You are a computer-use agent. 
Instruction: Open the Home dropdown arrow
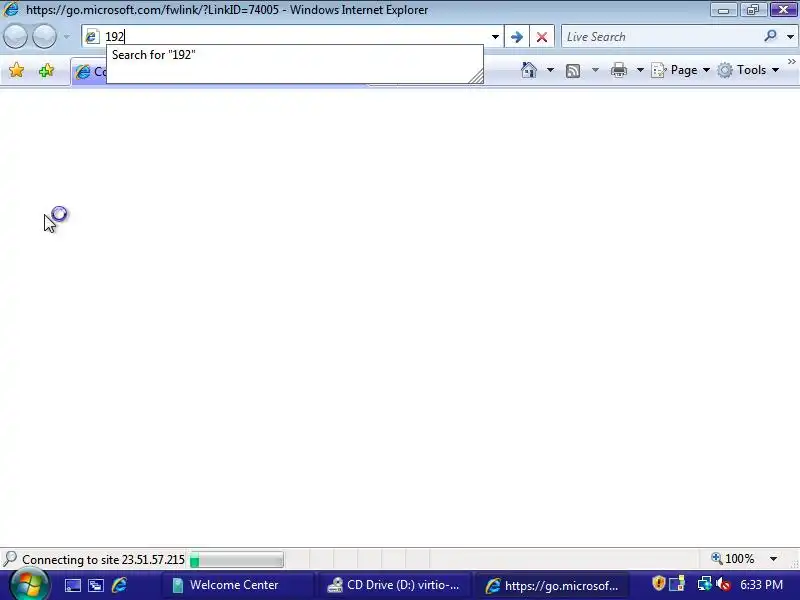coord(550,70)
